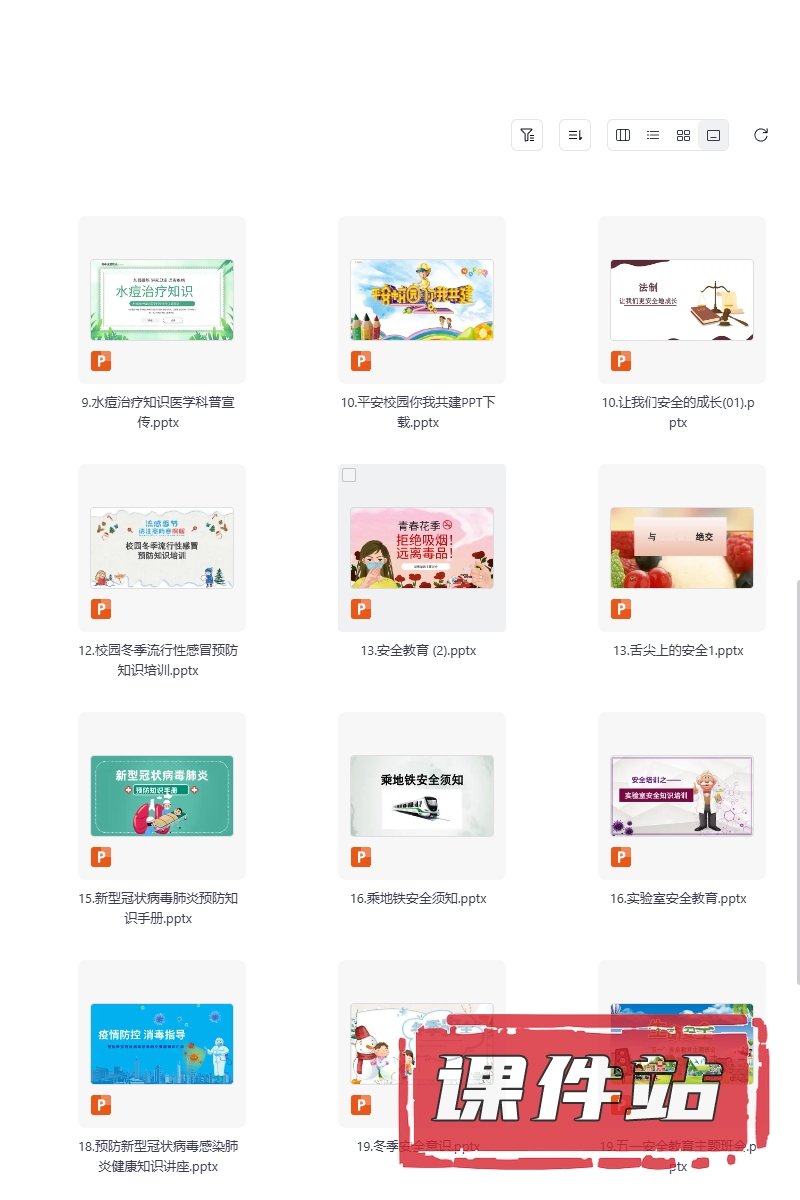This screenshot has width=800, height=1200.
Task: Select the 10.平安校园你我共建PPT下载.pptx thumbnail
Action: 422,300
